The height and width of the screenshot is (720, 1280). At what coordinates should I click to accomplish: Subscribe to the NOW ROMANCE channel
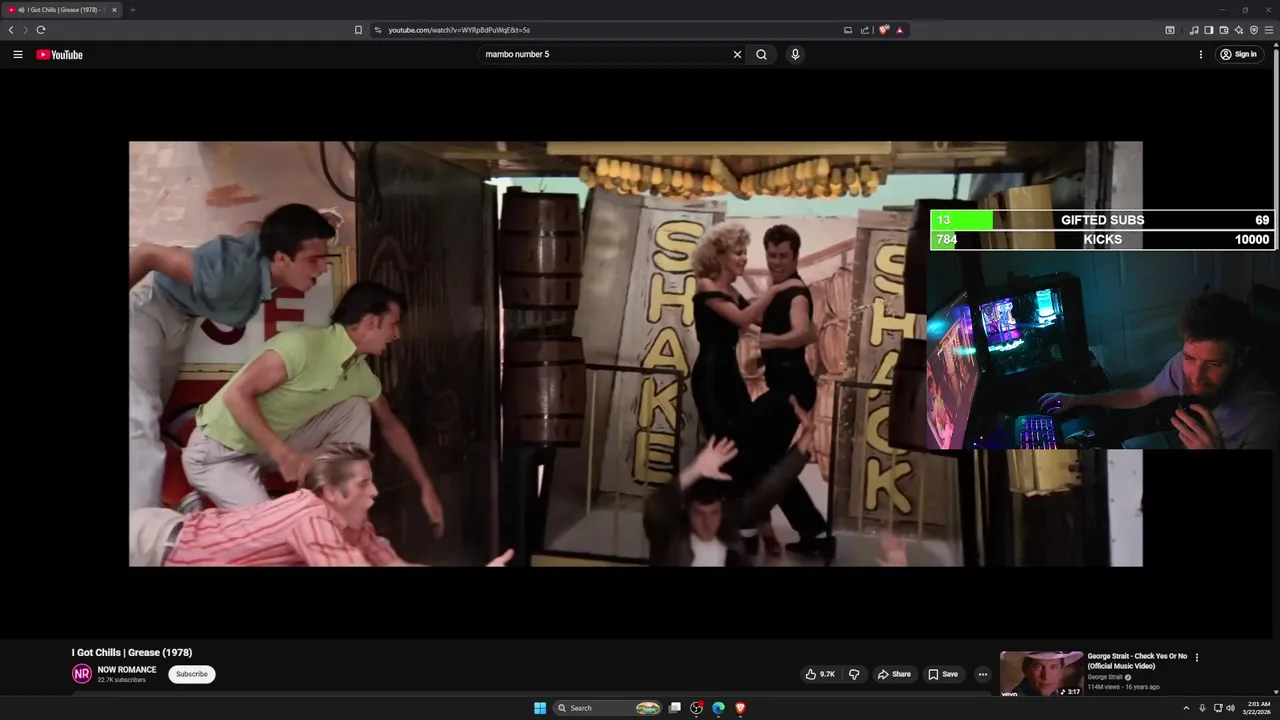[192, 674]
